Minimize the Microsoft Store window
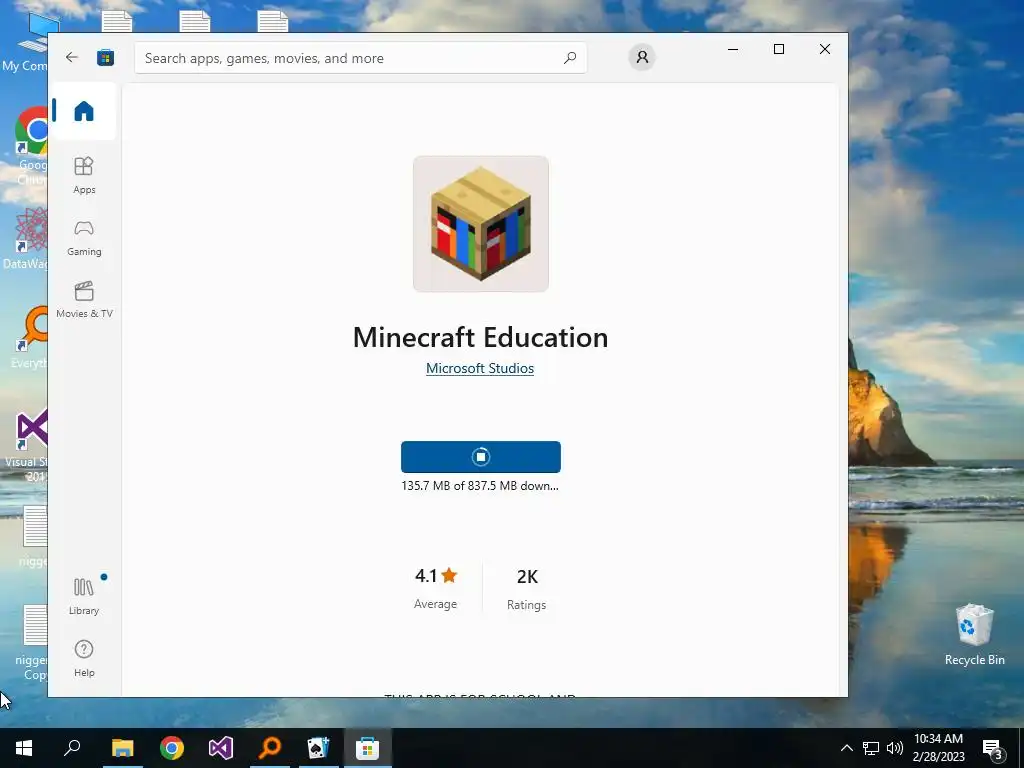This screenshot has height=768, width=1024. pyautogui.click(x=733, y=49)
